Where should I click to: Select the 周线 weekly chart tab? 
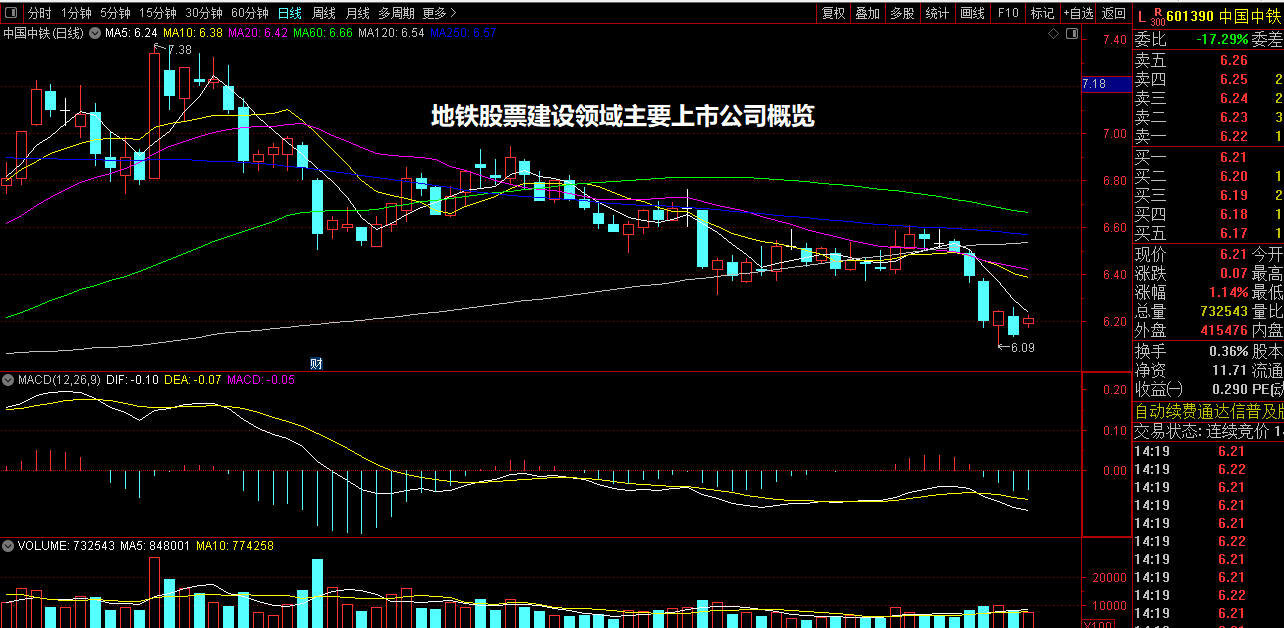coord(324,13)
